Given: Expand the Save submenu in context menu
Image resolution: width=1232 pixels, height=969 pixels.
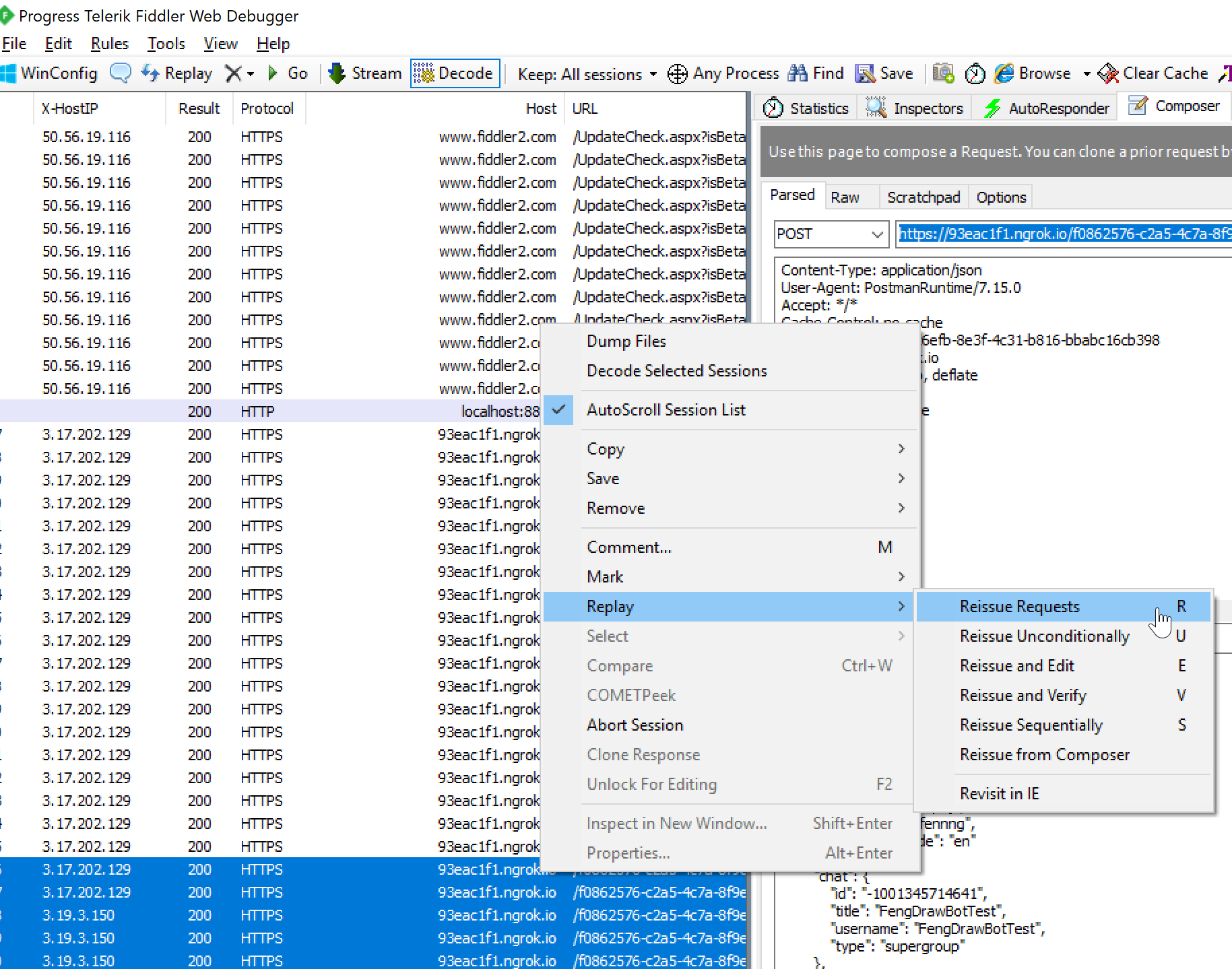Looking at the screenshot, I should [x=730, y=479].
